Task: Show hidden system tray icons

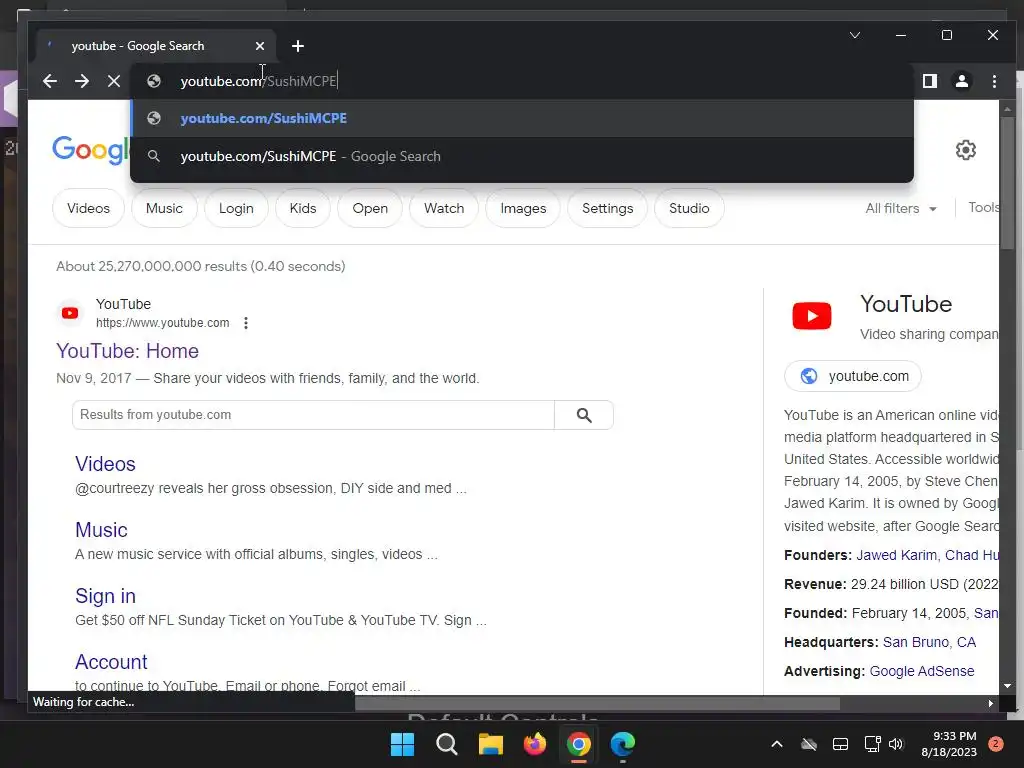Action: (x=776, y=744)
